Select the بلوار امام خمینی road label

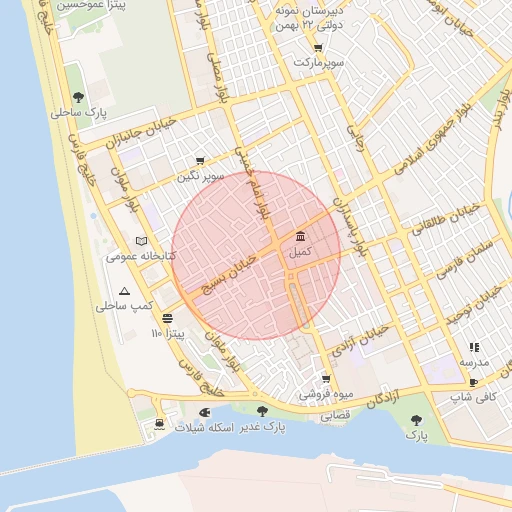point(253,184)
